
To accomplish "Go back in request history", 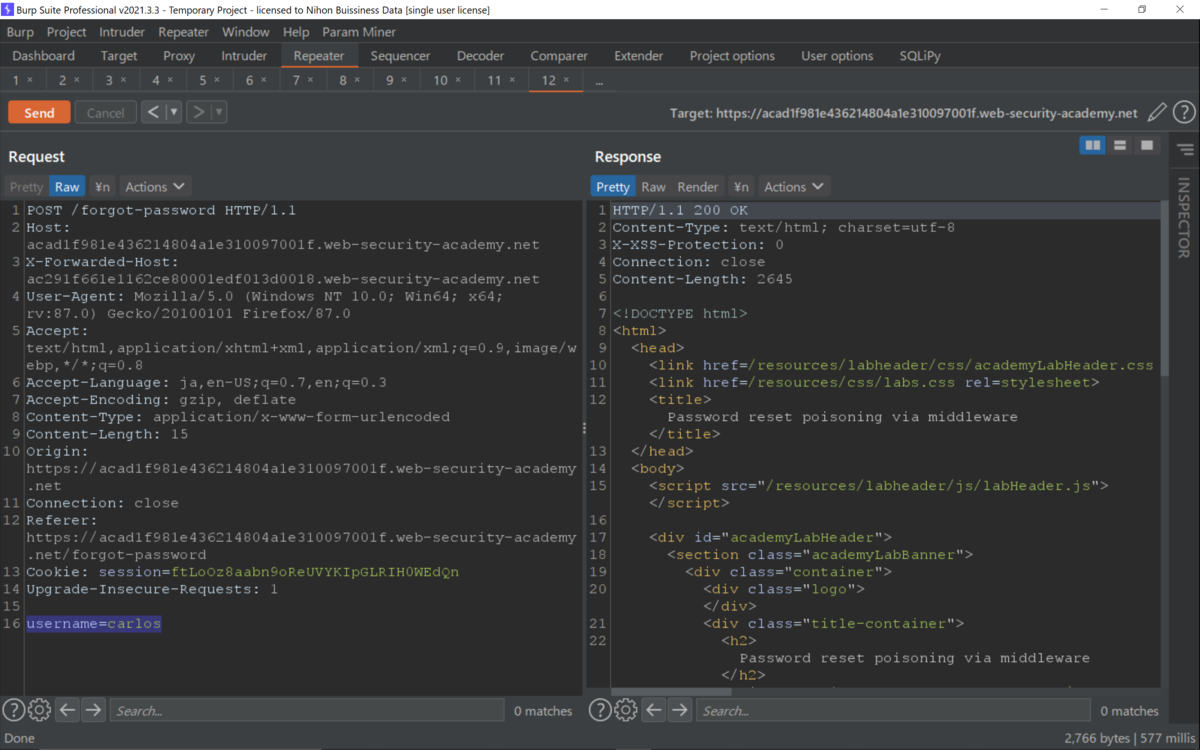I will pos(153,112).
